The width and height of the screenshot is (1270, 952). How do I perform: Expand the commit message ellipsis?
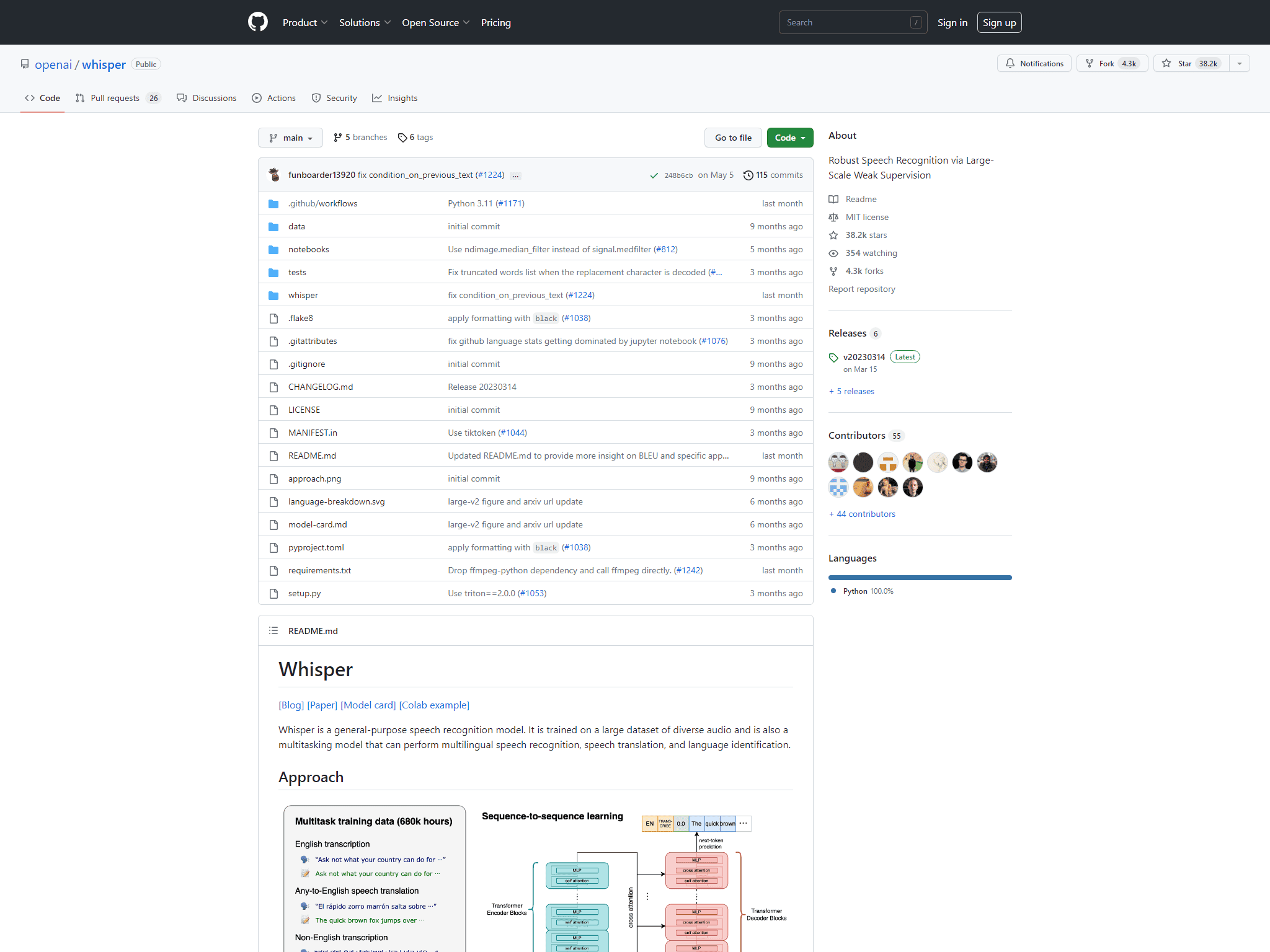515,176
